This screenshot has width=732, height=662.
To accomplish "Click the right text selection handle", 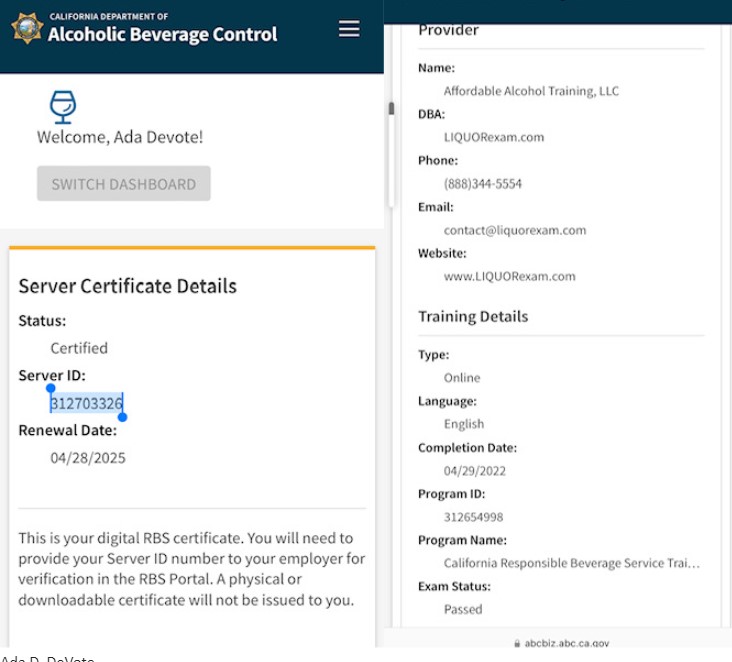I will coord(122,417).
